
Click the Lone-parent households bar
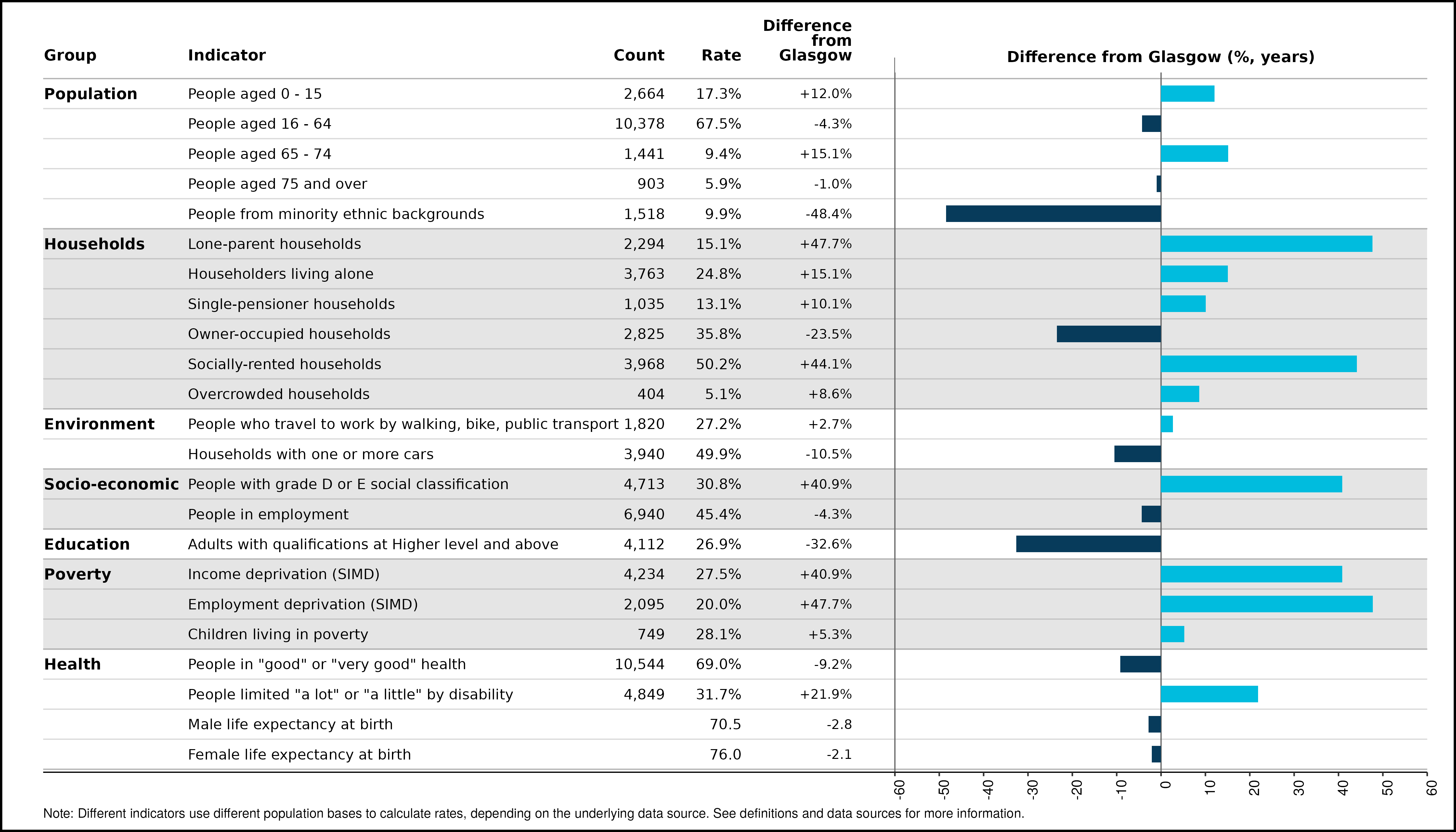tap(1266, 244)
